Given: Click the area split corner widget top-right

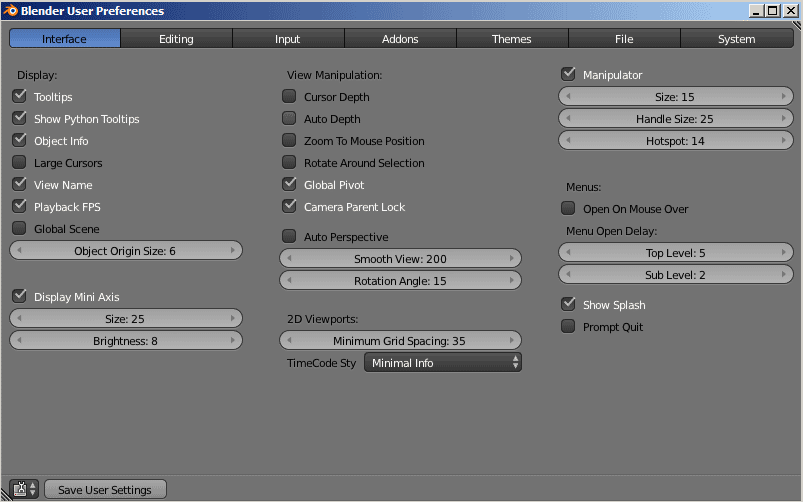Looking at the screenshot, I should 797,26.
